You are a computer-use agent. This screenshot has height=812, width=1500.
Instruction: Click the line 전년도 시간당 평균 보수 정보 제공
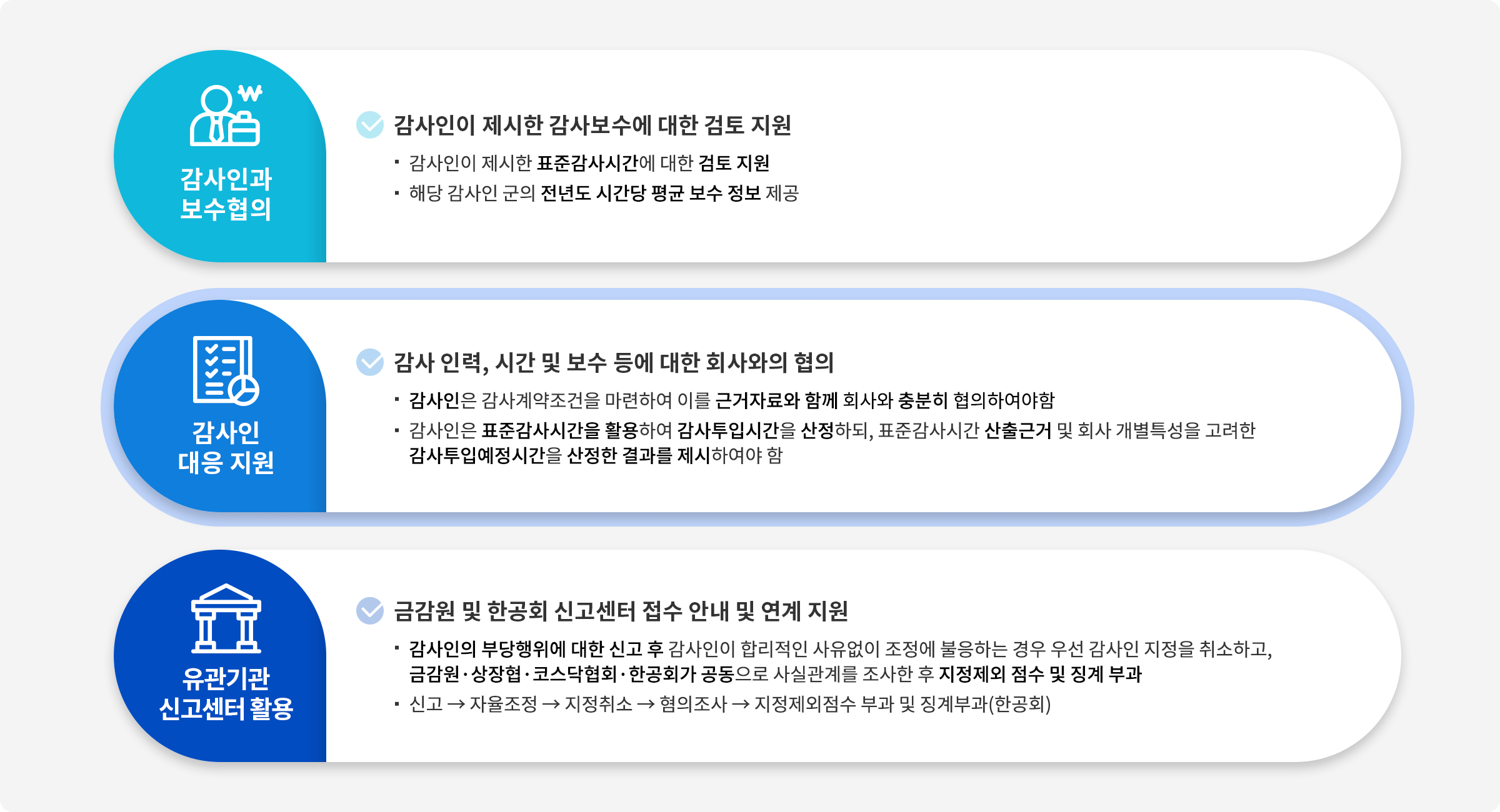604,193
